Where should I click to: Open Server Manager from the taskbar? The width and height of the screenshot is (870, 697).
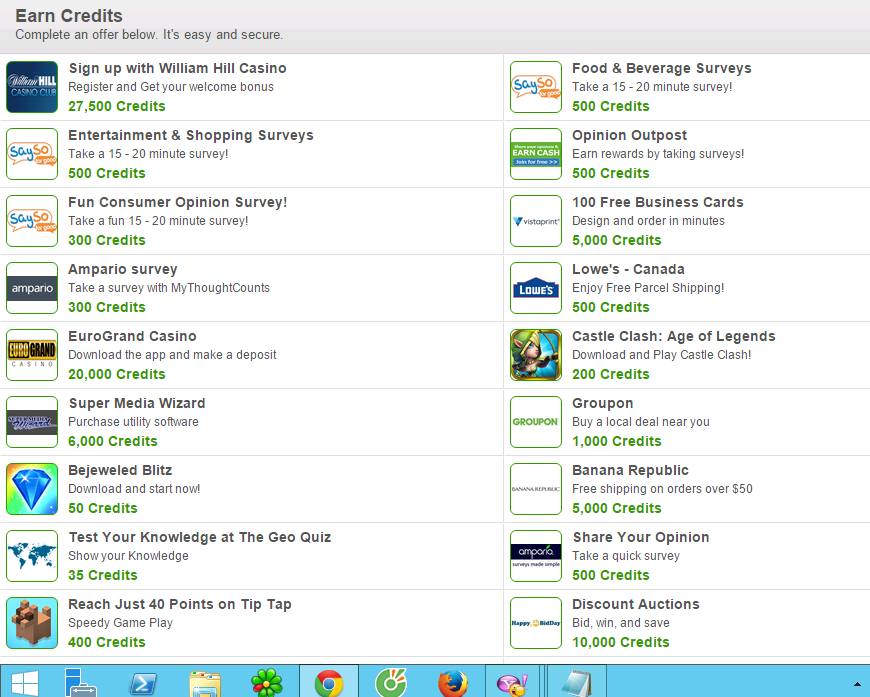(x=80, y=682)
